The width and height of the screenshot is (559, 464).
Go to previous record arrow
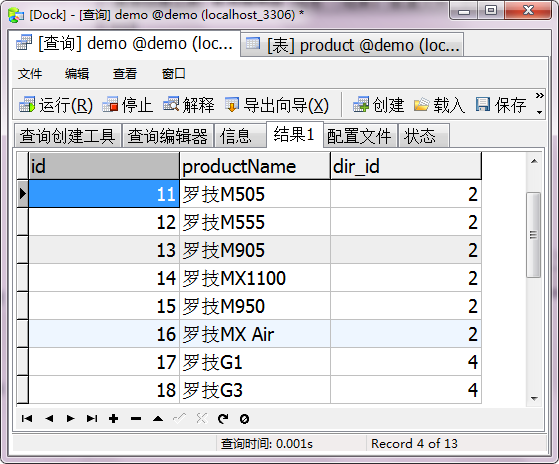pyautogui.click(x=49, y=418)
